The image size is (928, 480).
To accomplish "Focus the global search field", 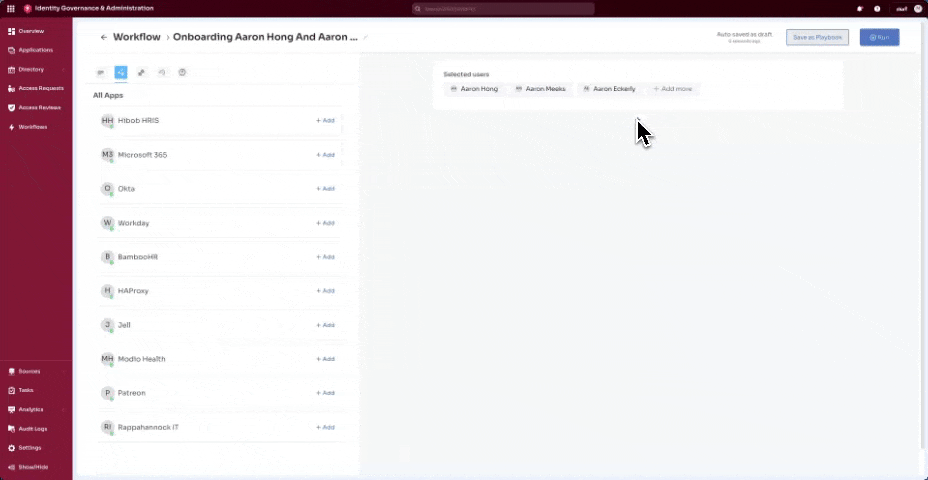I will (503, 9).
